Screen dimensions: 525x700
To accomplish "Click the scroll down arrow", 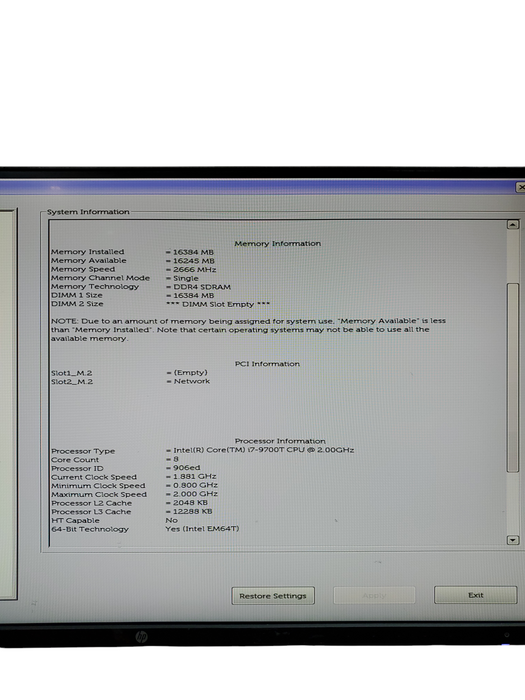I will (512, 540).
